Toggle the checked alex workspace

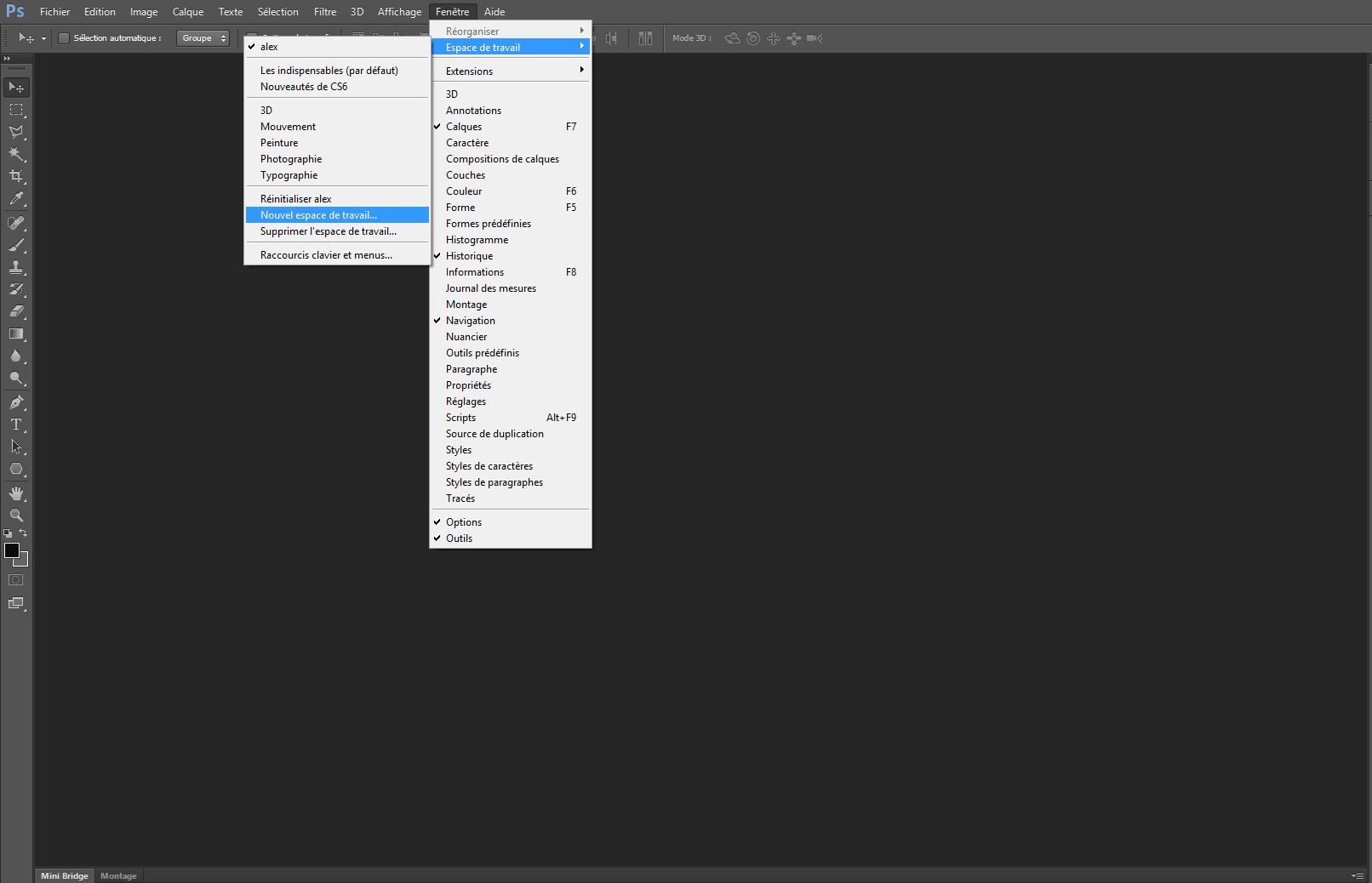[337, 47]
